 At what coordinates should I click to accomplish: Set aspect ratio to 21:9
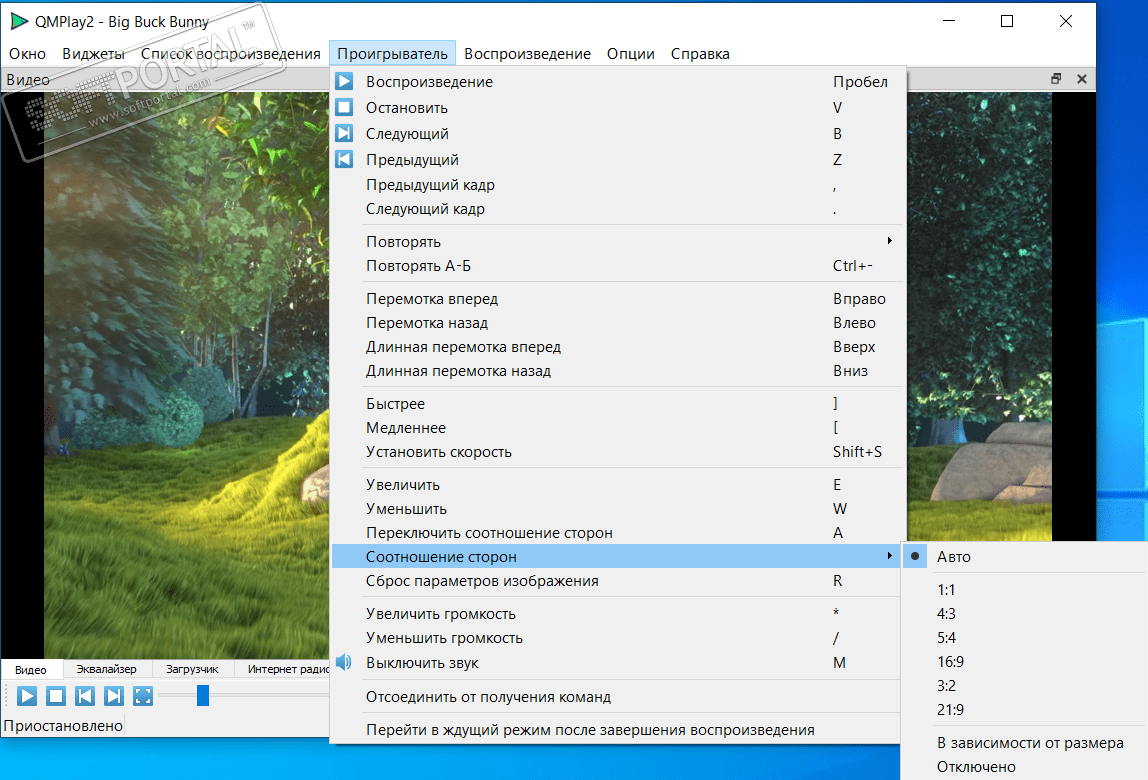(1024, 709)
